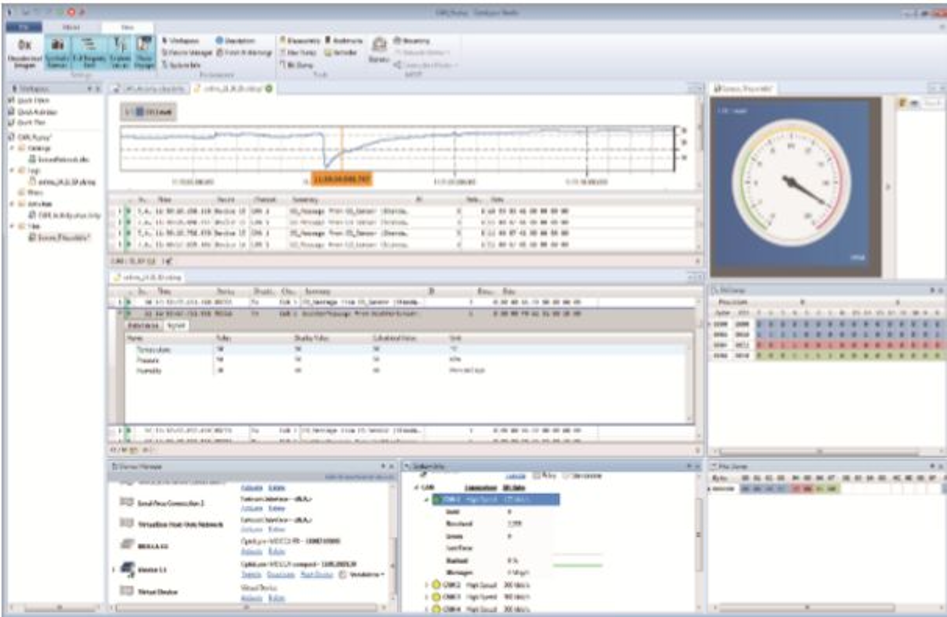The image size is (947, 617).
Task: Toggle the Symbolic Names ribbon icon
Action: [x=57, y=52]
